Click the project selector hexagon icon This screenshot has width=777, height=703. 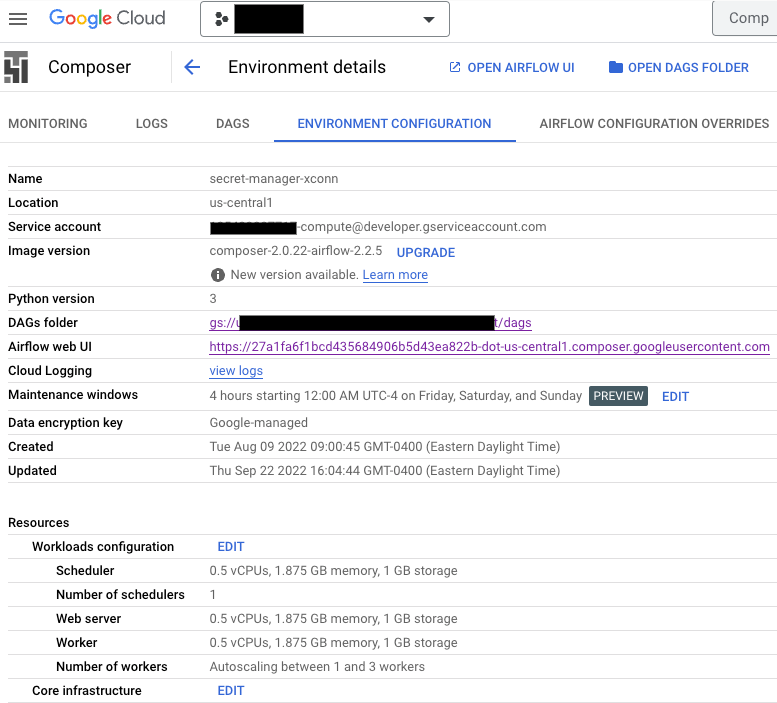click(x=222, y=19)
